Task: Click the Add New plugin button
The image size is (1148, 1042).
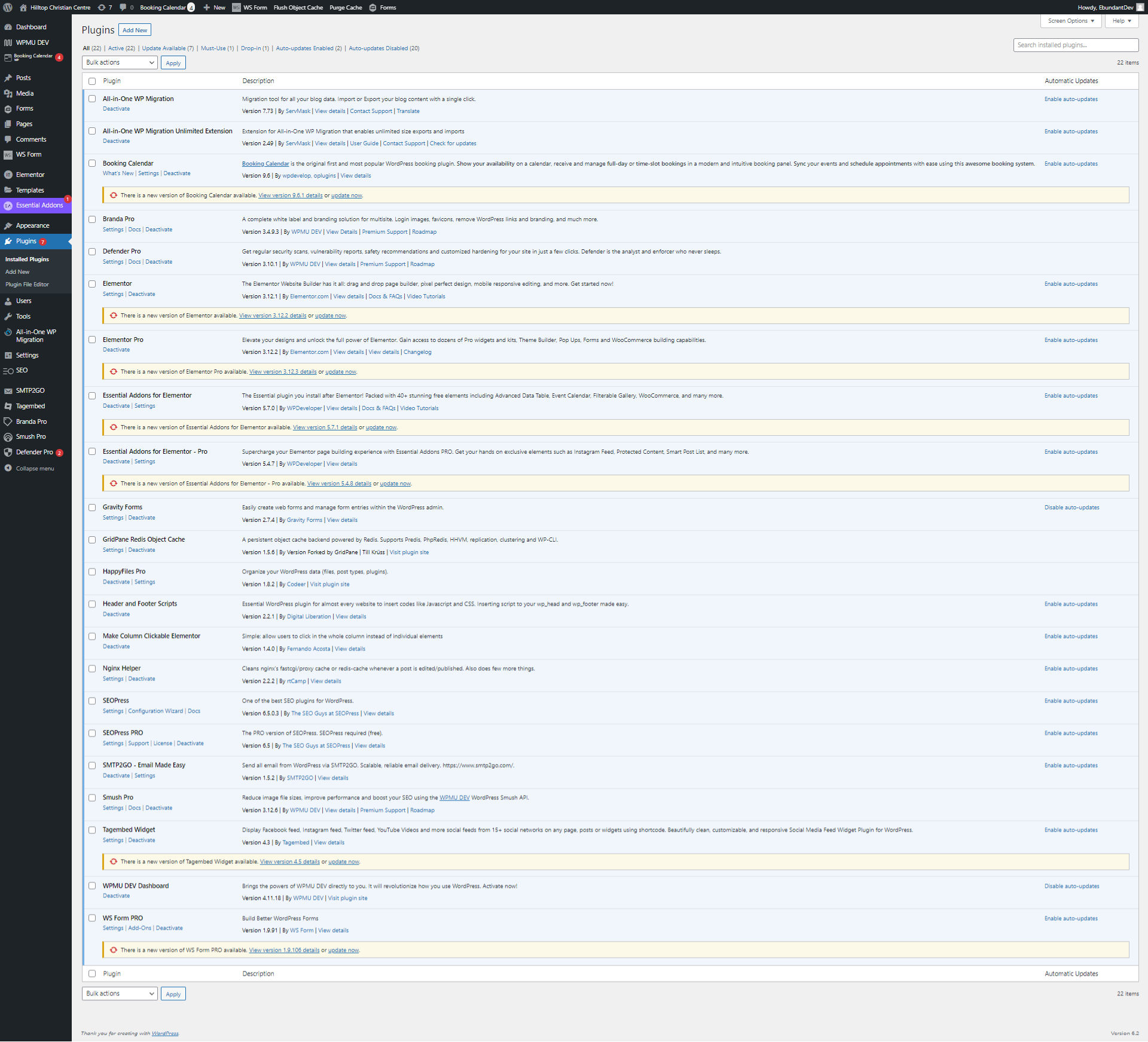Action: tap(135, 30)
